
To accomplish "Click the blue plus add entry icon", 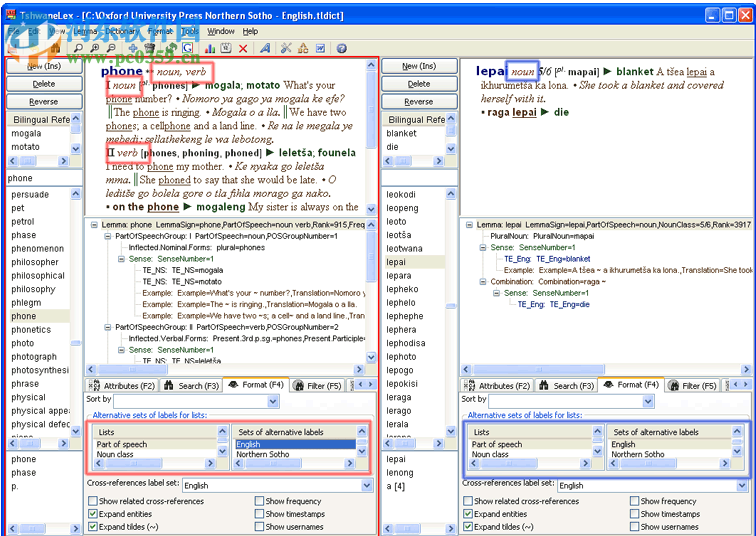I will [x=133, y=48].
